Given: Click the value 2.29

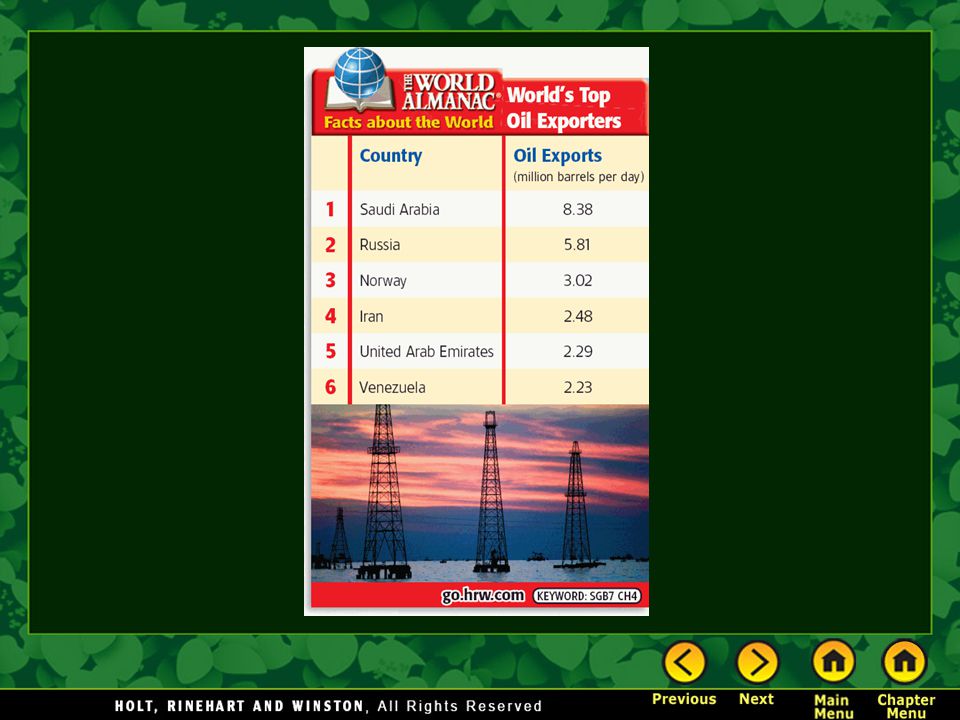Looking at the screenshot, I should 578,351.
